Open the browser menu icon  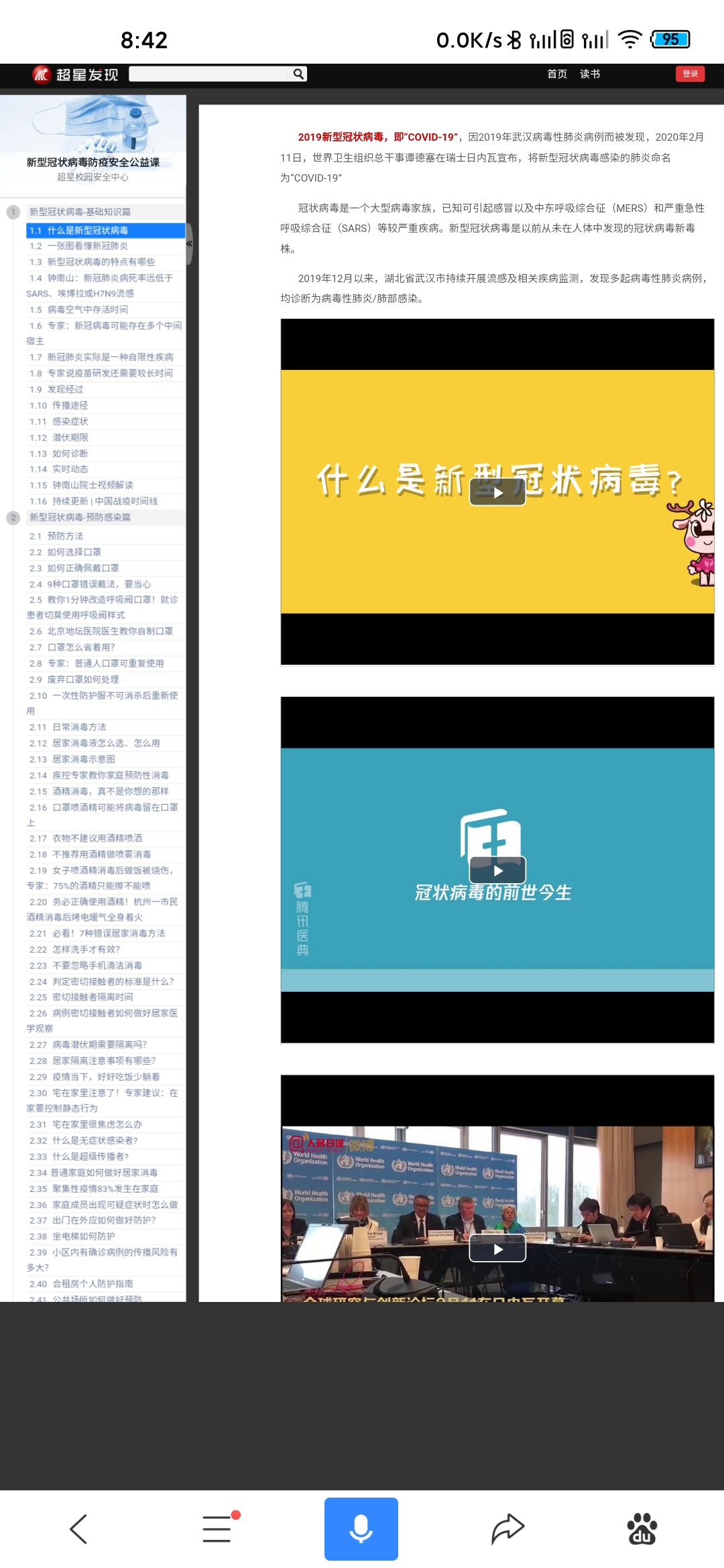218,1529
